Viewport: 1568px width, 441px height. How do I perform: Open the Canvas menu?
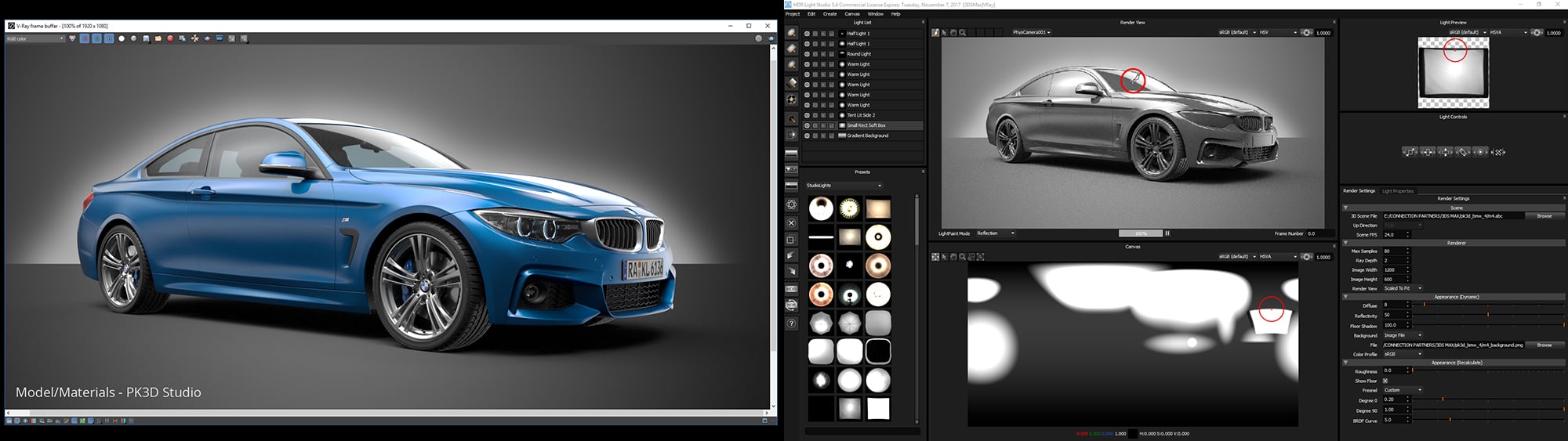(852, 14)
